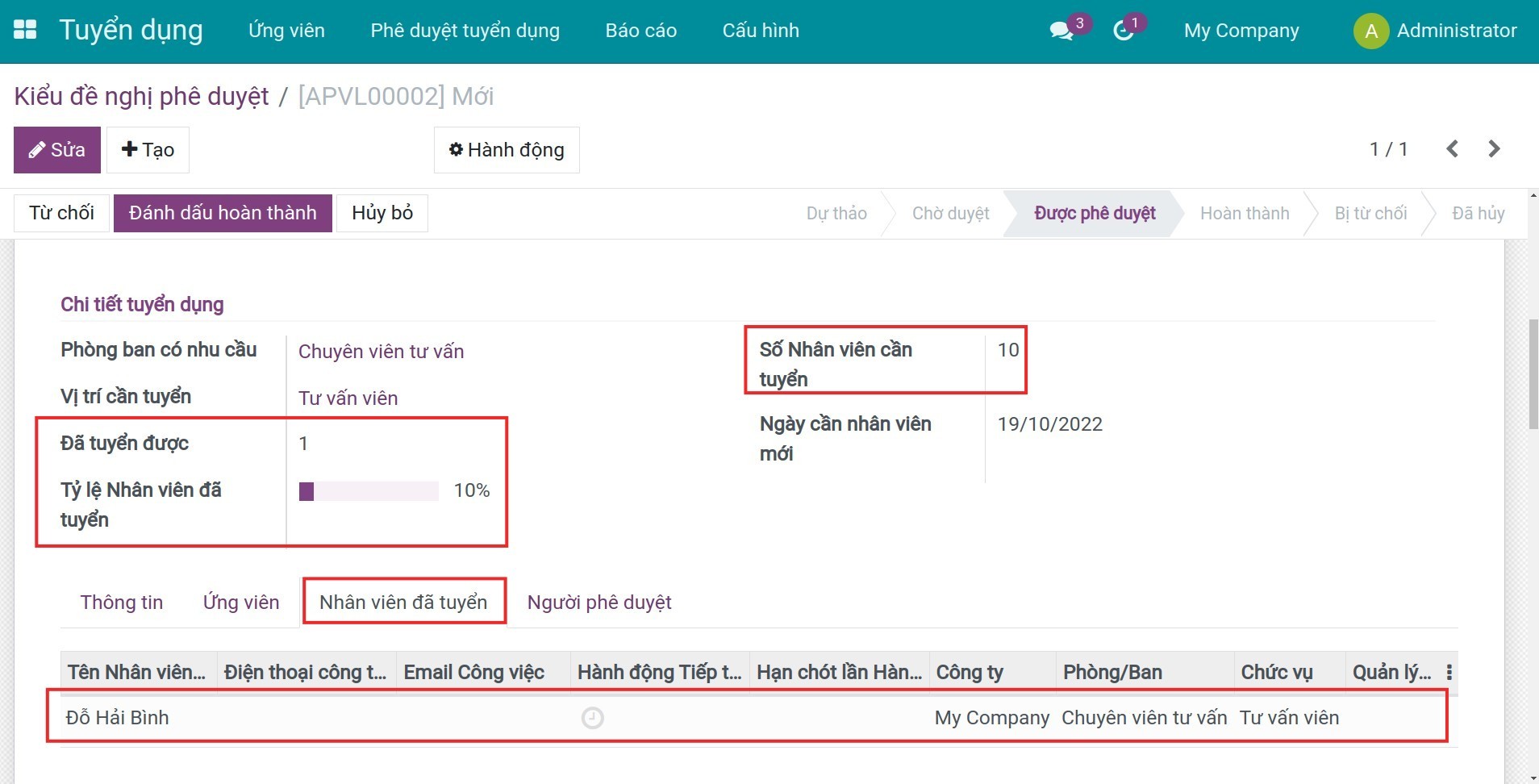Open Kiểu đề nghị phê duyệt breadcrumb
This screenshot has width=1539, height=784.
click(x=142, y=96)
